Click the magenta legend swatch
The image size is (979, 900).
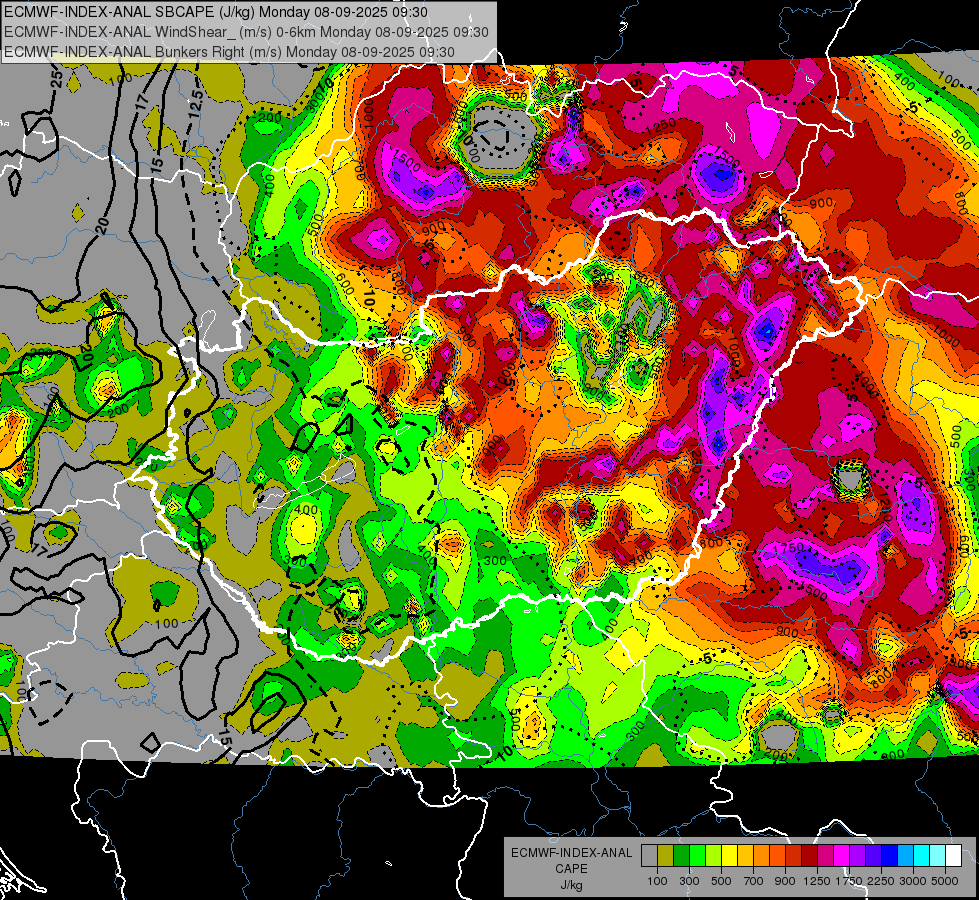841,856
